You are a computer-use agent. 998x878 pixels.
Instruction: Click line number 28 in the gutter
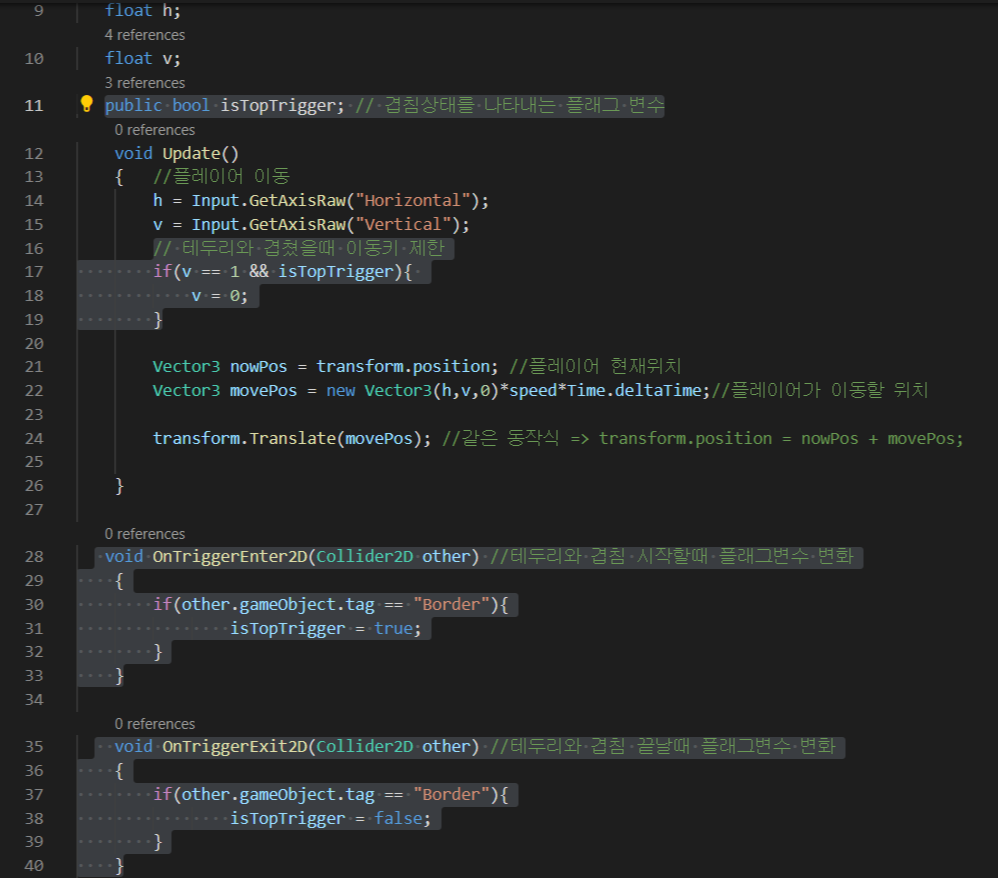[34, 557]
